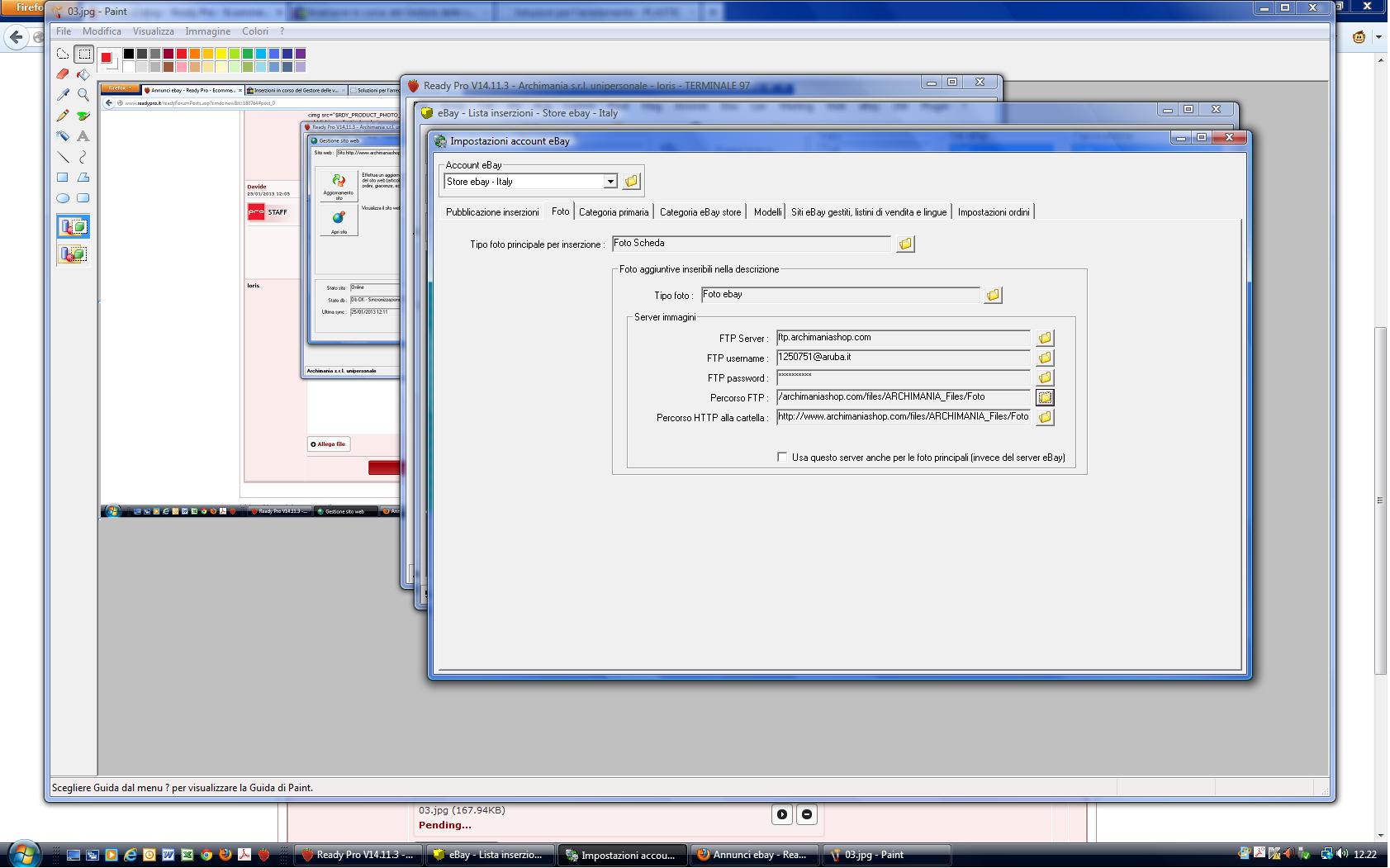Browse accounts with folder icon beside Store ebay
The image size is (1390, 868).
[x=632, y=182]
